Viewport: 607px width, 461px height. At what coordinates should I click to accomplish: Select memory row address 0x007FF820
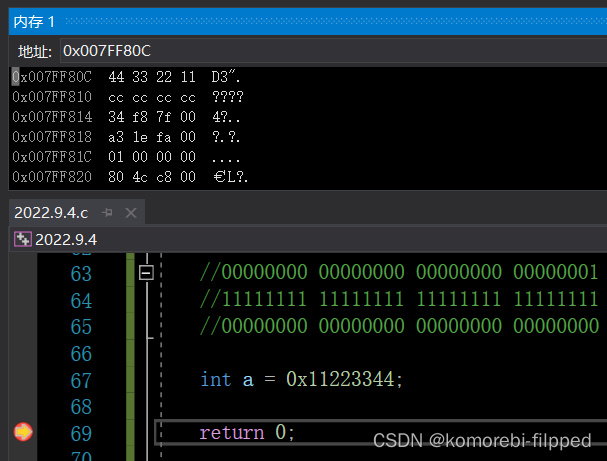coord(52,177)
